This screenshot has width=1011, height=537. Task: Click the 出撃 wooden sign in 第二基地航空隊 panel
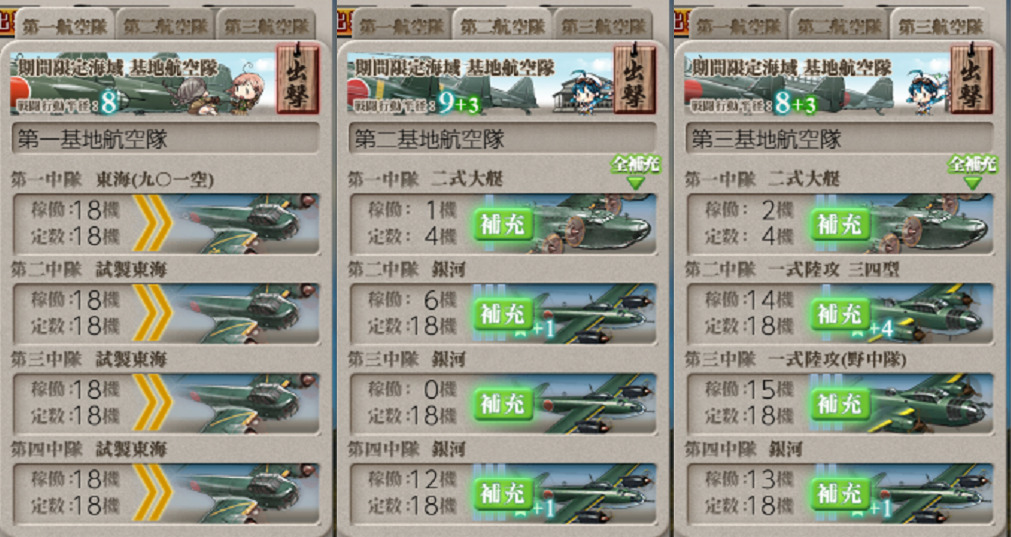[635, 79]
